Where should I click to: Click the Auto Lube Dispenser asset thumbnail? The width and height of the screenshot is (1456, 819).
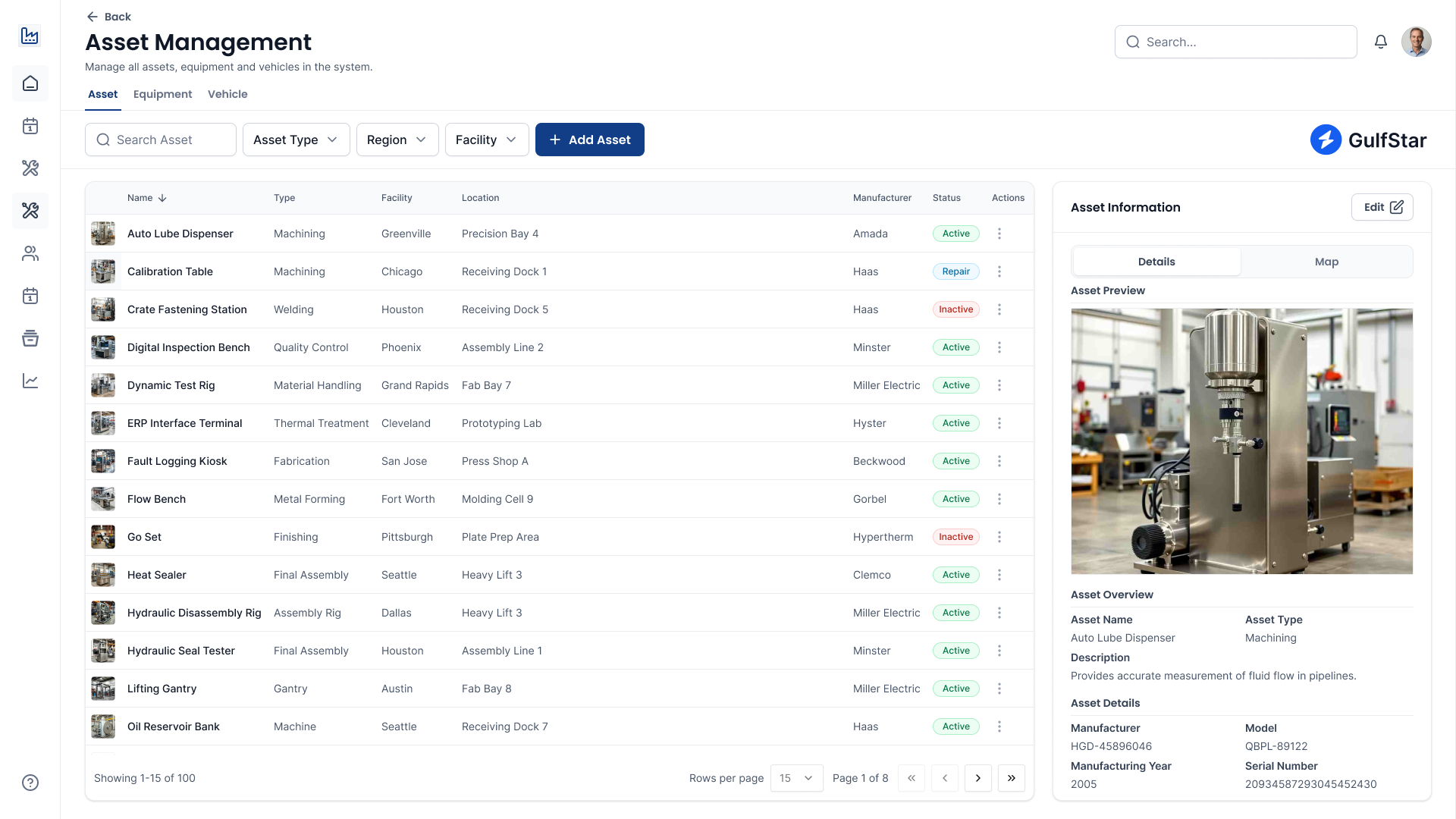pos(103,234)
